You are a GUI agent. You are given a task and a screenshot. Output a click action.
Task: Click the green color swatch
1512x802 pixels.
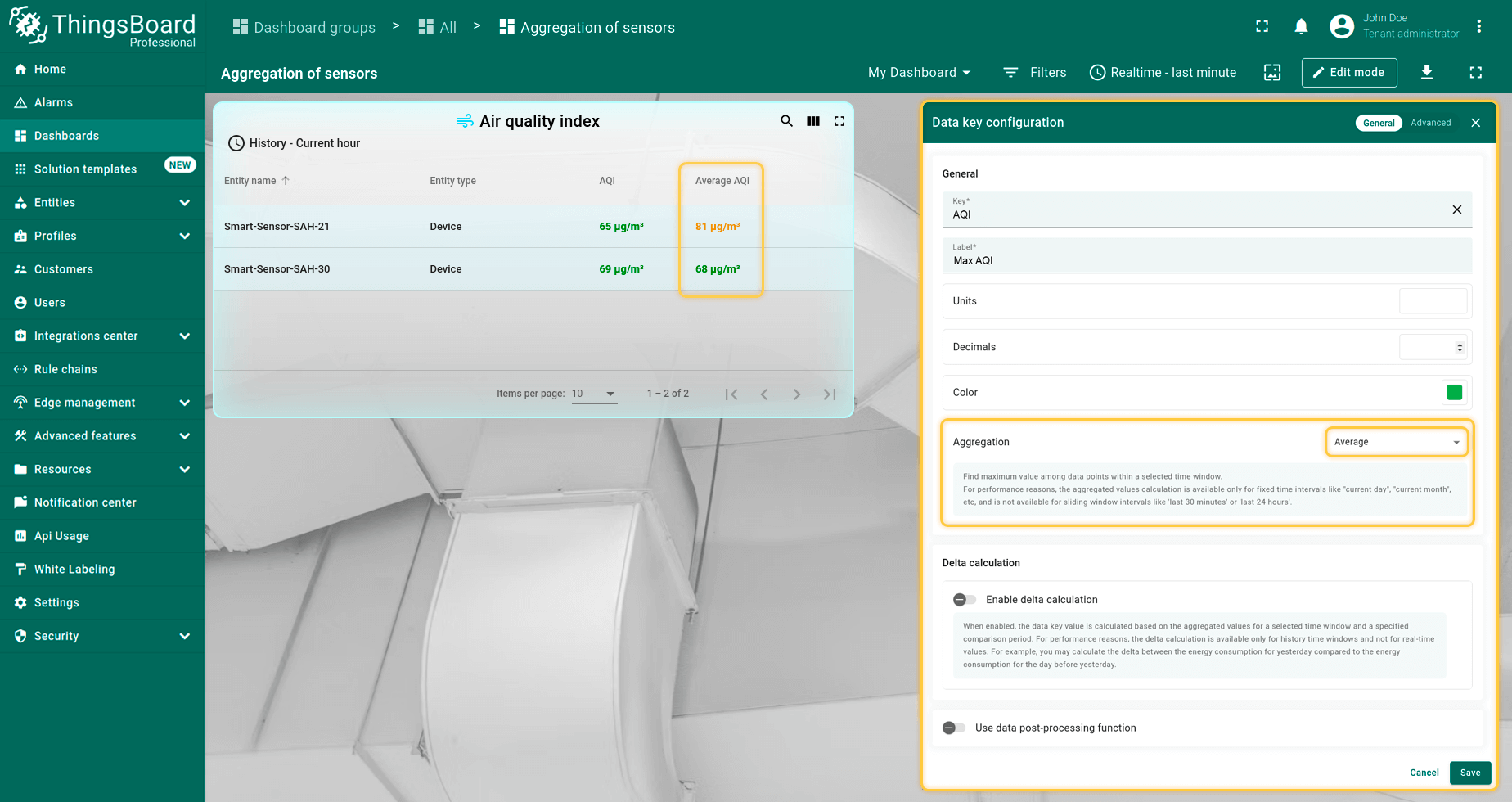(x=1454, y=393)
